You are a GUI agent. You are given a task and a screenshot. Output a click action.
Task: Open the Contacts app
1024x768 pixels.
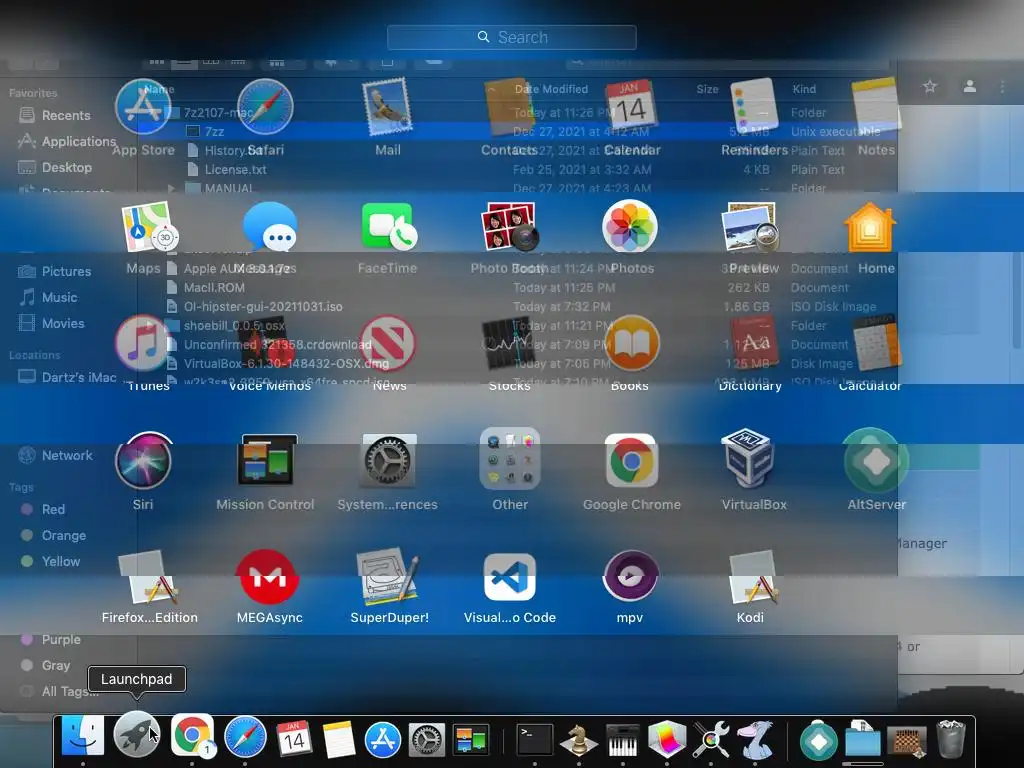[x=509, y=107]
